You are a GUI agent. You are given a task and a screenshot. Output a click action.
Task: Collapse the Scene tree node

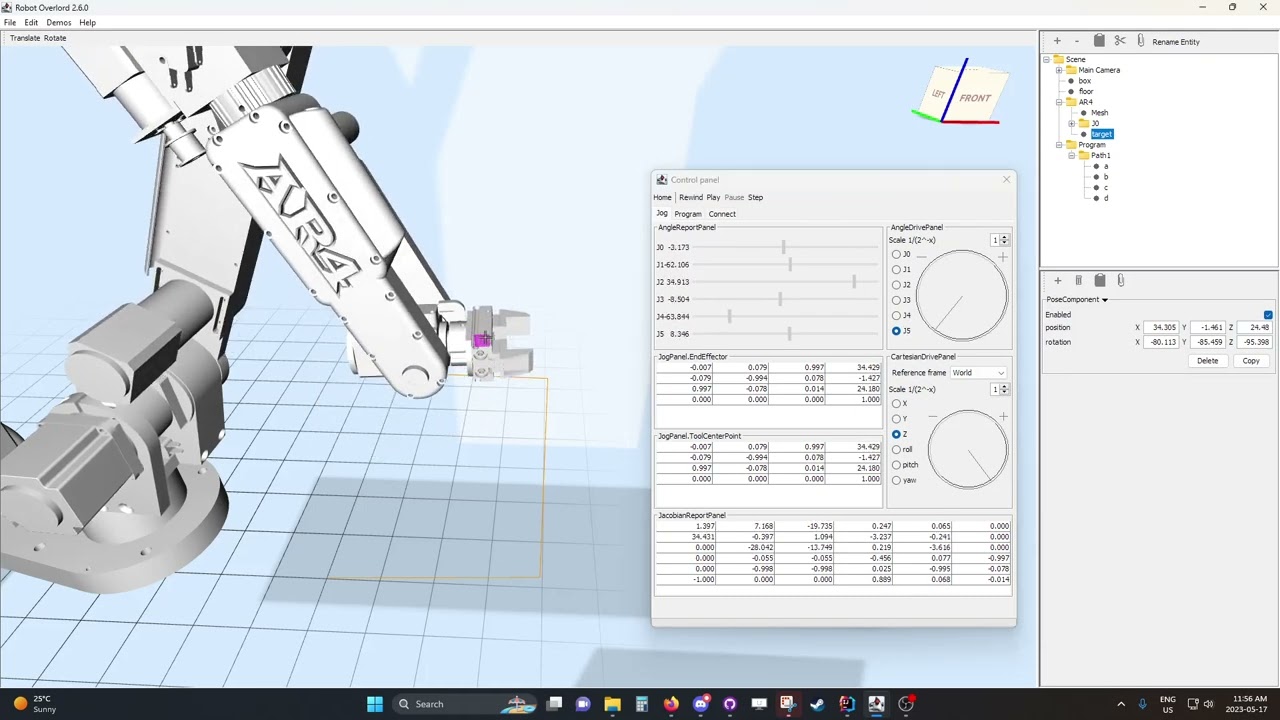coord(1047,59)
